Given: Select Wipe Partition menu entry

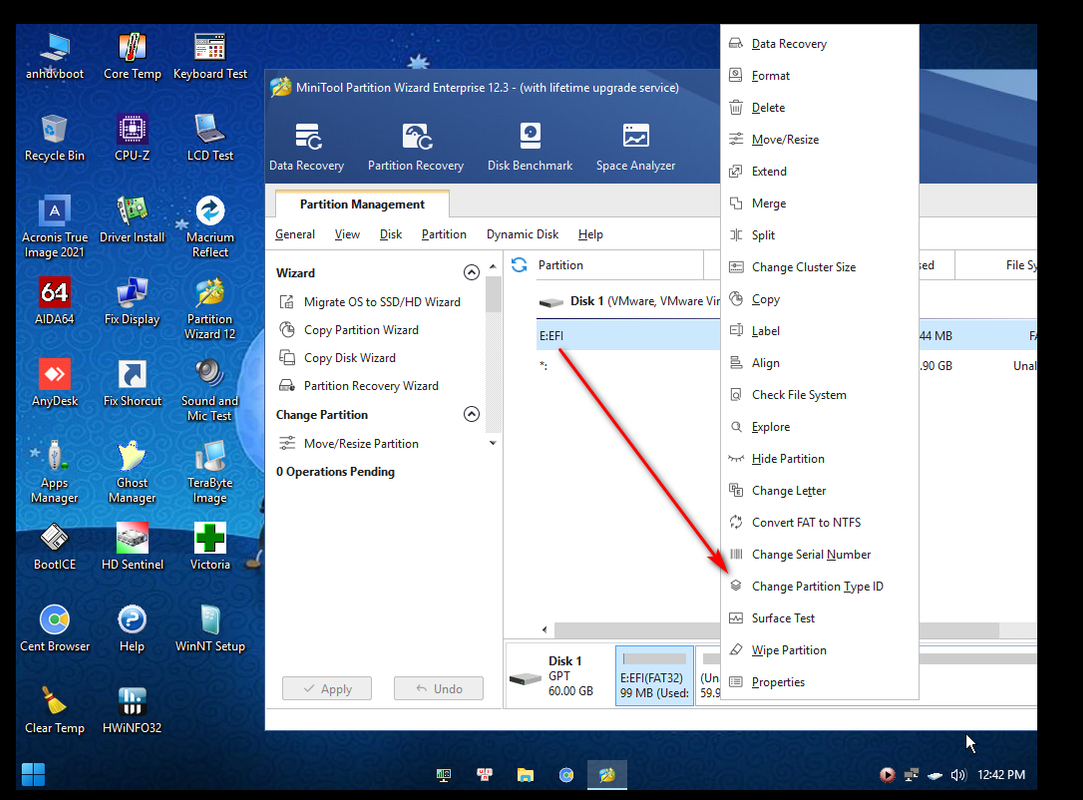Looking at the screenshot, I should pyautogui.click(x=819, y=649).
